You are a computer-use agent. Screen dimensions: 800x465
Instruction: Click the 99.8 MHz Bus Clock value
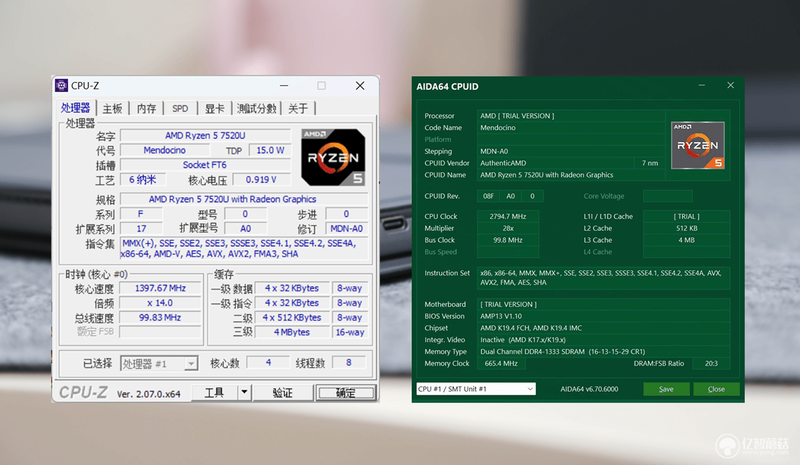[x=508, y=240]
